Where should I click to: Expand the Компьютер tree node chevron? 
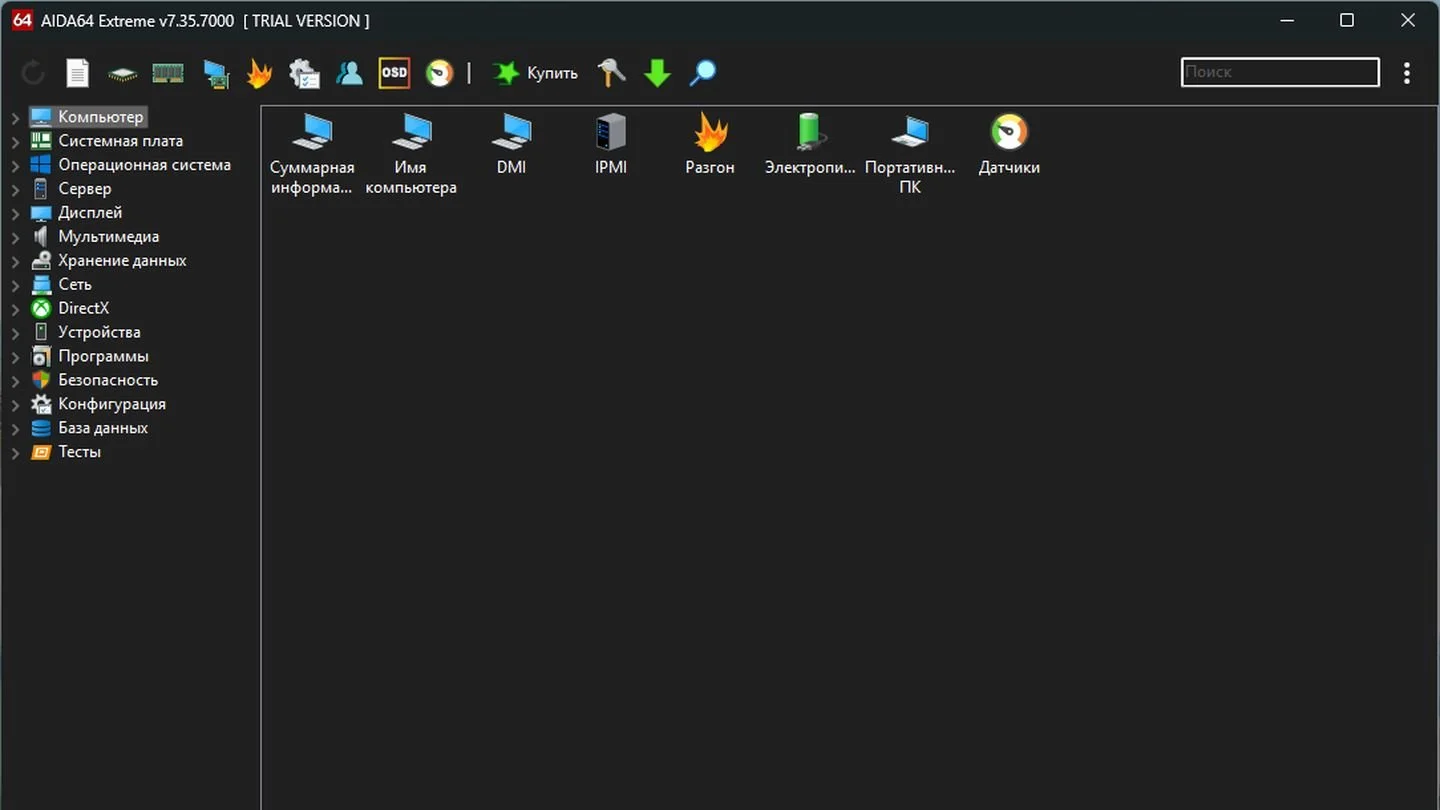(15, 118)
